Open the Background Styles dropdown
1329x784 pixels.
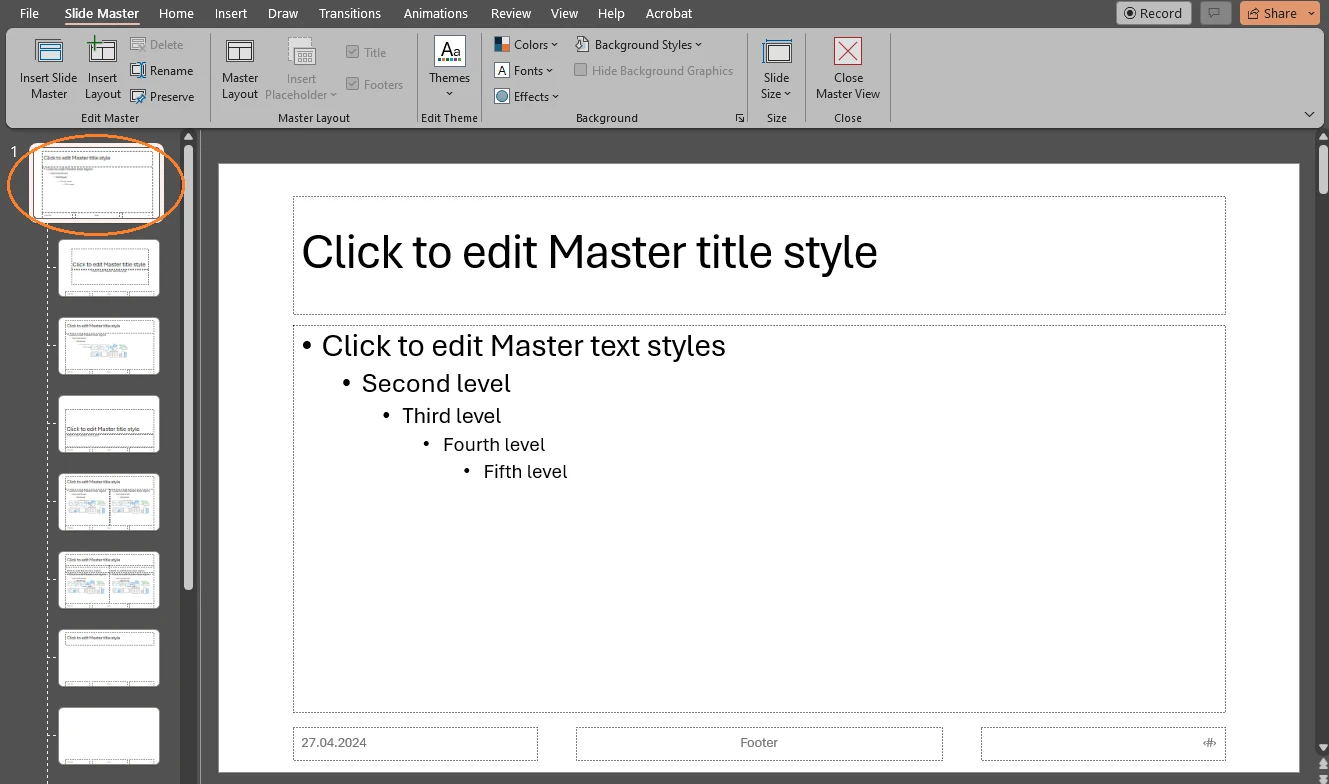(638, 44)
